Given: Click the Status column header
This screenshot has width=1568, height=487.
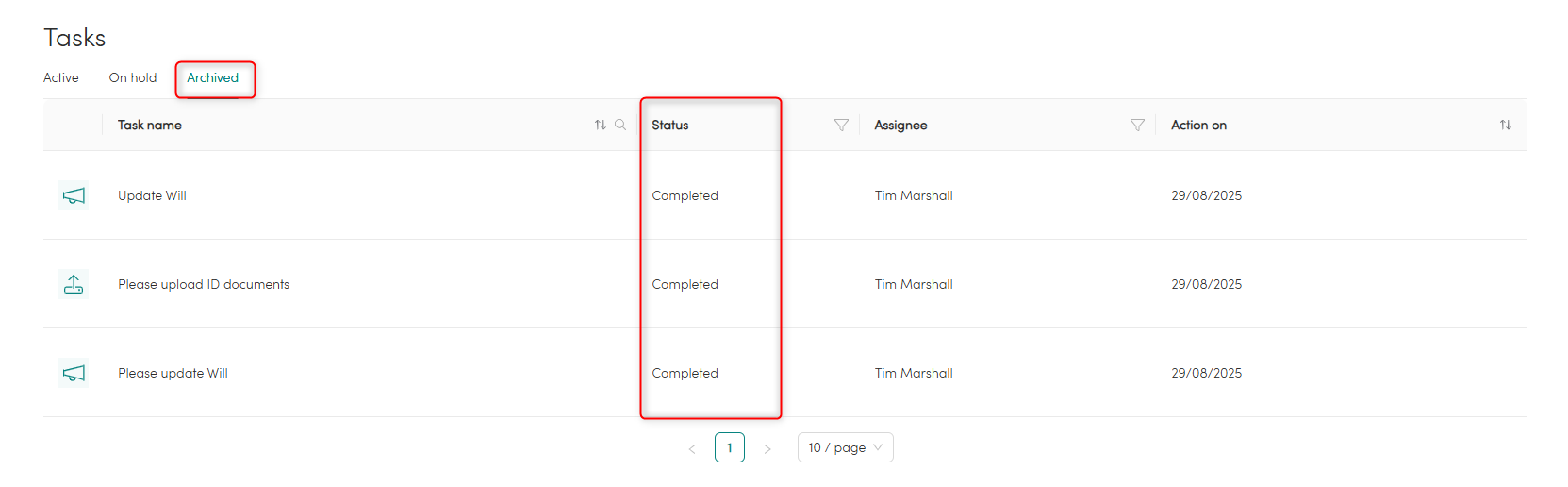Looking at the screenshot, I should click(x=670, y=125).
